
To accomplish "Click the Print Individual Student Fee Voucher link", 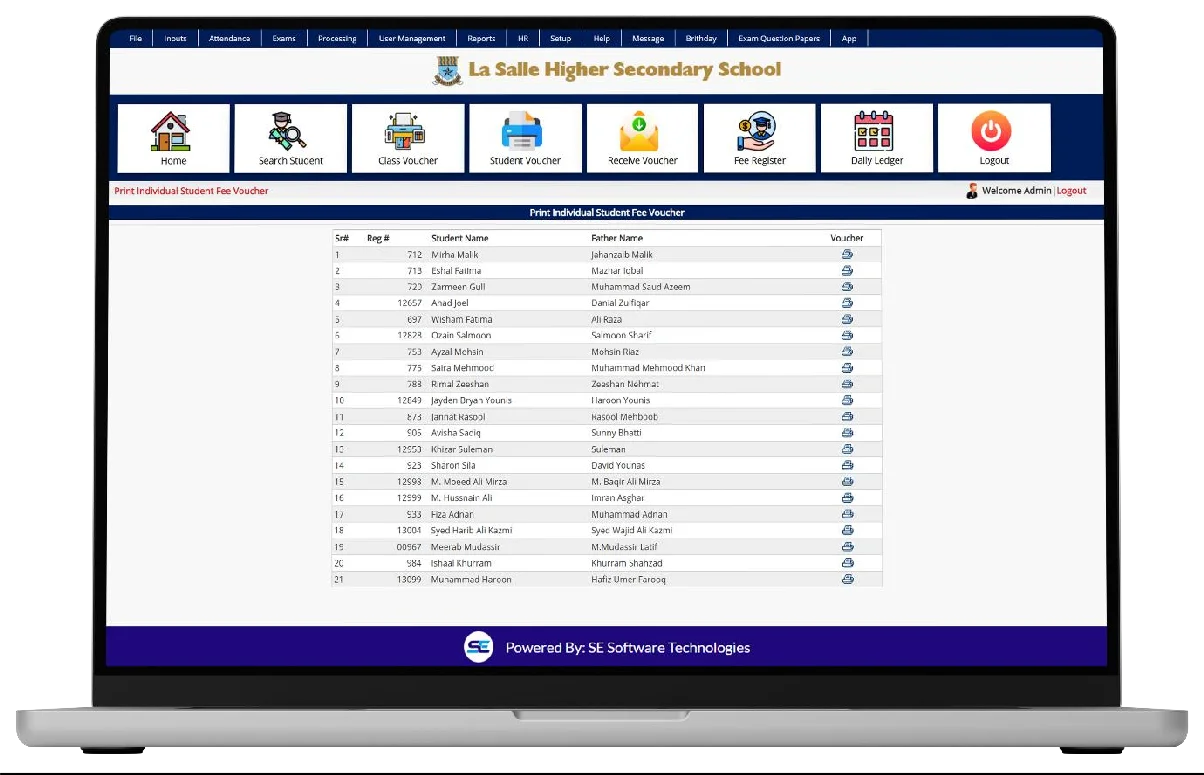I will (191, 191).
